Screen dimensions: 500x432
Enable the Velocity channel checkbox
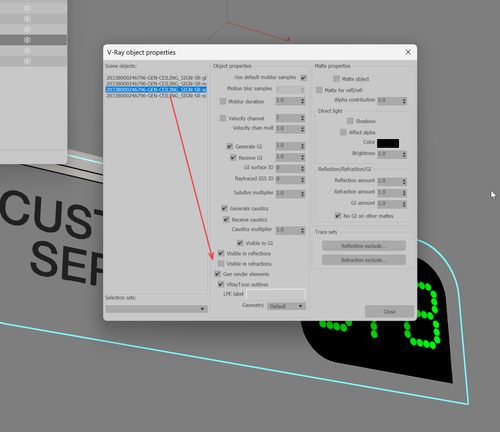223,118
